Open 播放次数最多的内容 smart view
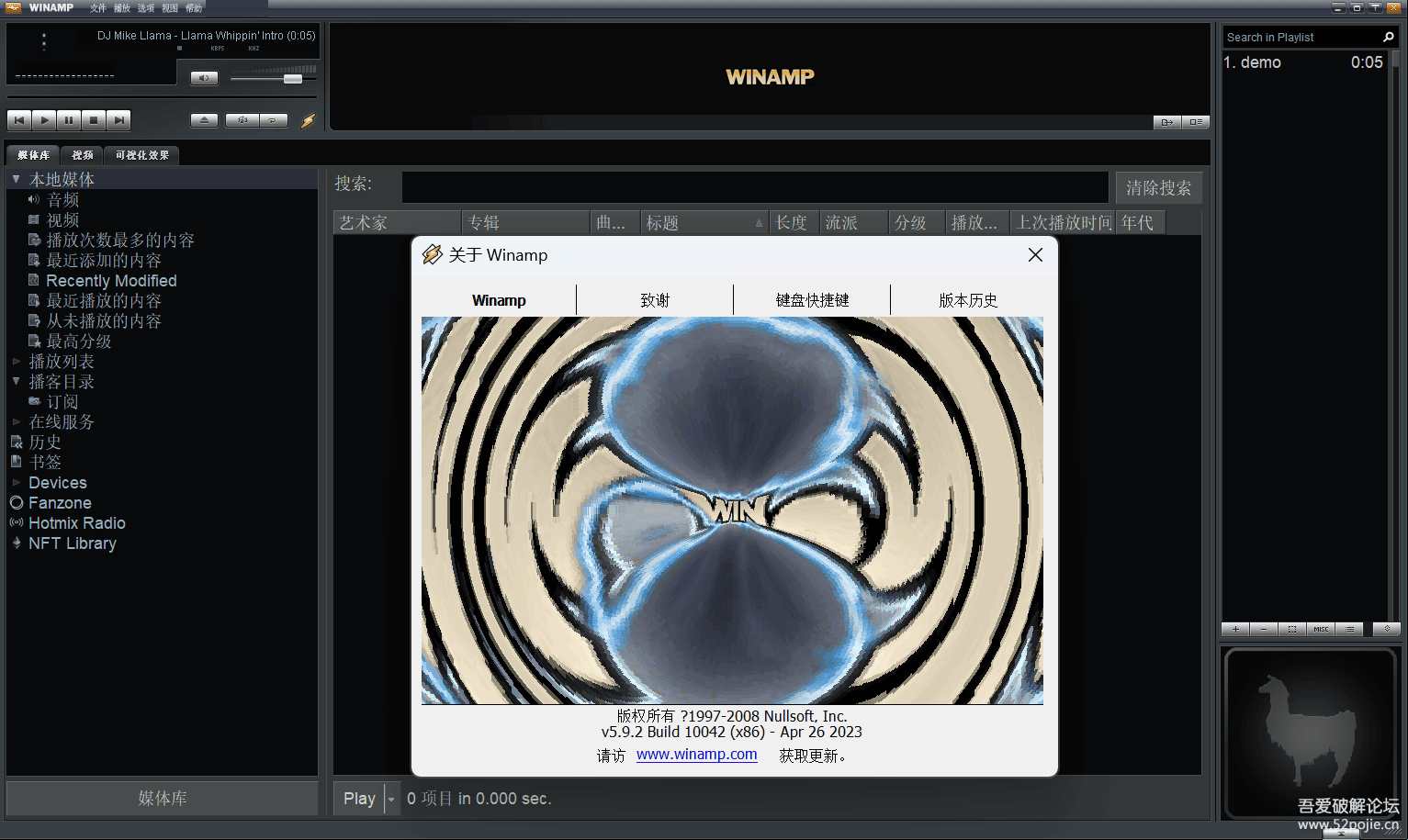 click(120, 240)
